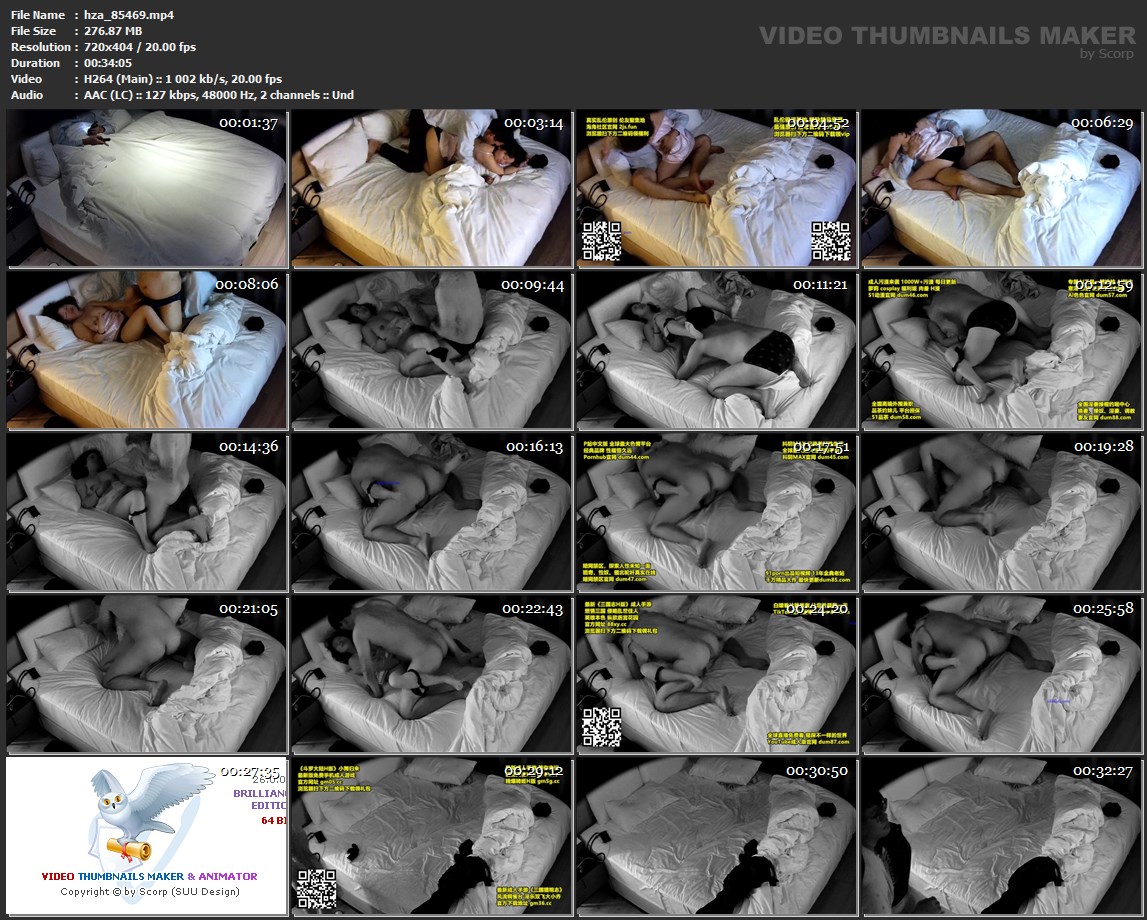The width and height of the screenshot is (1147, 920).
Task: Select the thumbnail stamped 00:09:44
Action: pos(432,350)
